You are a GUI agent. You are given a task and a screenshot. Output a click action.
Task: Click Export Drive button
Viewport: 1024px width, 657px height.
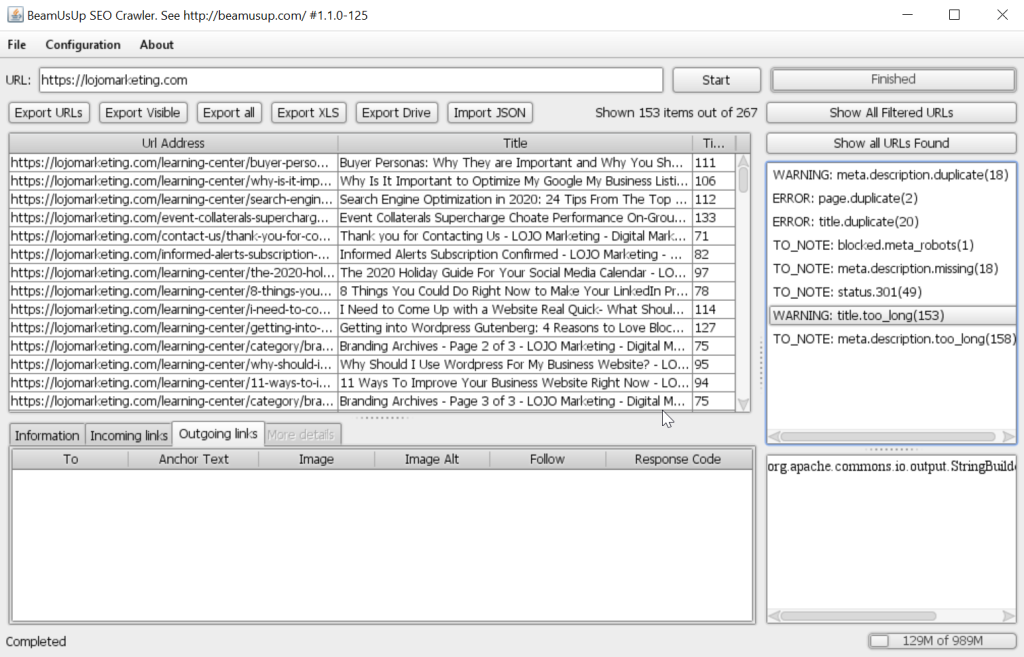pyautogui.click(x=396, y=112)
